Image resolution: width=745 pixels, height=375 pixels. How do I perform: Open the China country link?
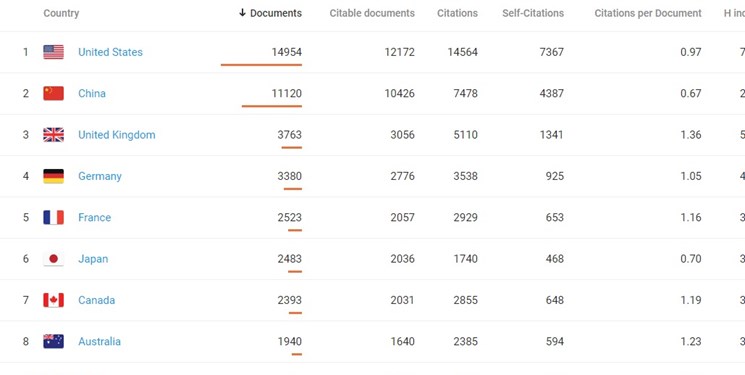(92, 93)
